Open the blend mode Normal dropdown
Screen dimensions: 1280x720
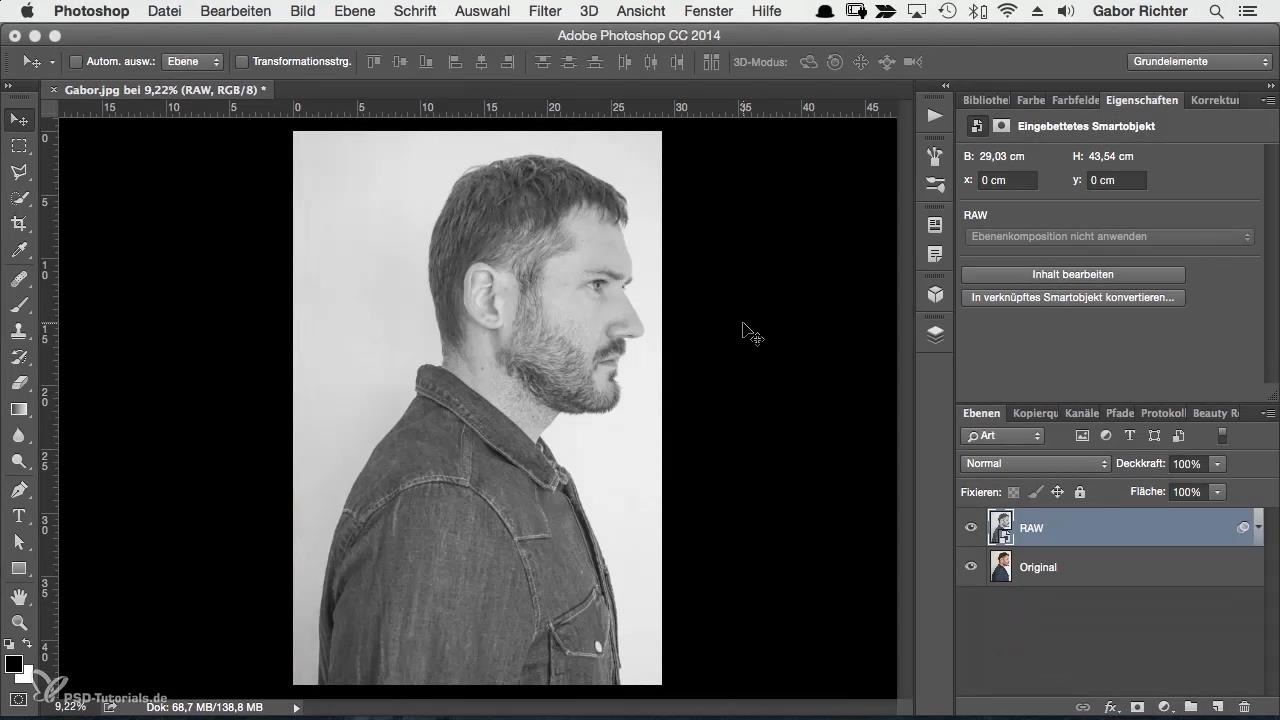[1035, 464]
